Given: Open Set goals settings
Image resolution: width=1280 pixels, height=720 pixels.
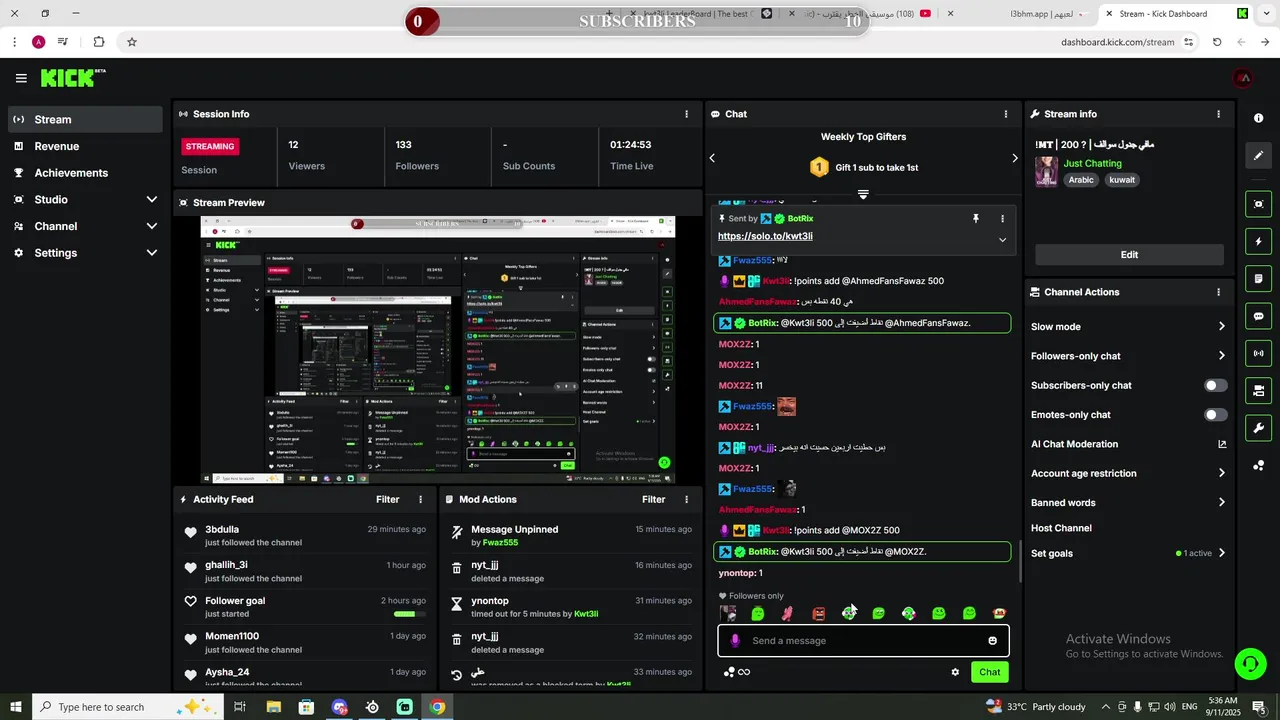Looking at the screenshot, I should click(1128, 553).
